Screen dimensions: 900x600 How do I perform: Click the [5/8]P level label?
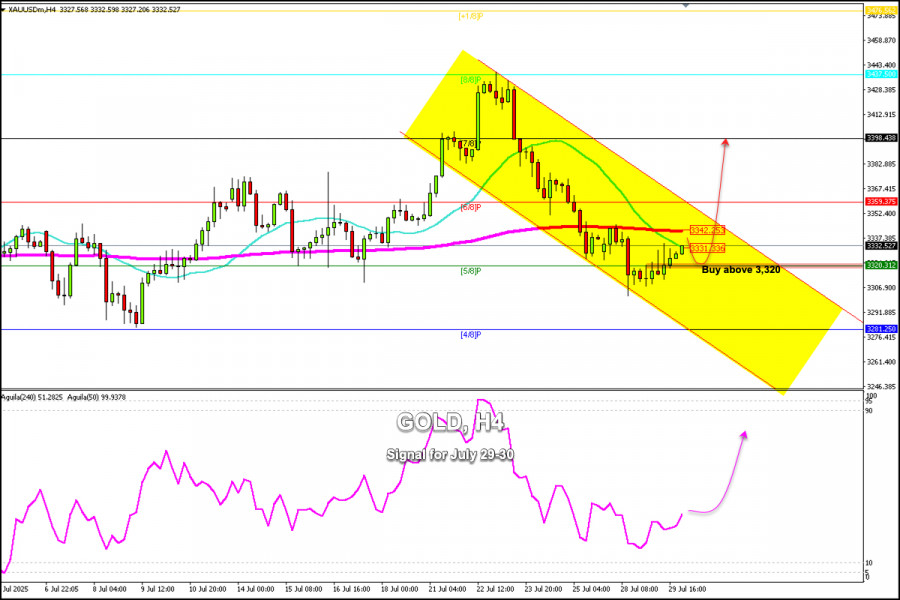pos(470,271)
